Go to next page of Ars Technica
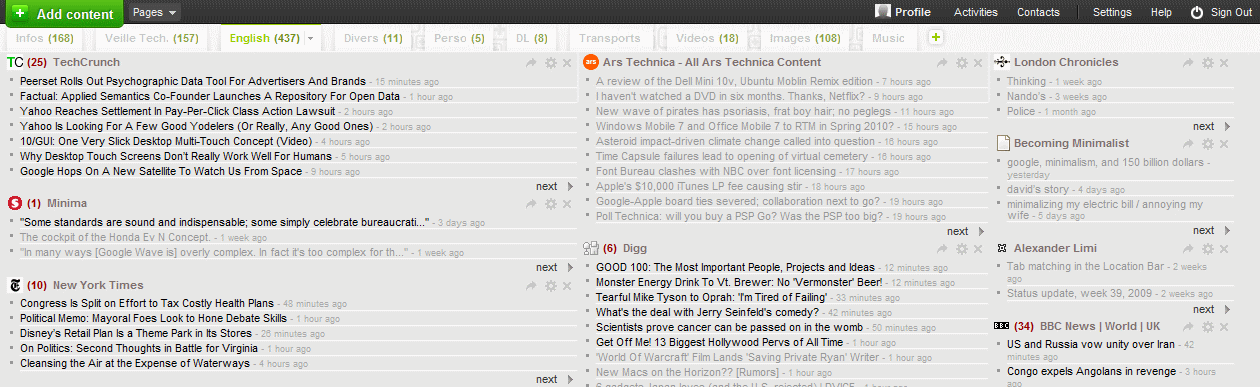1260x387 pixels. [966, 231]
